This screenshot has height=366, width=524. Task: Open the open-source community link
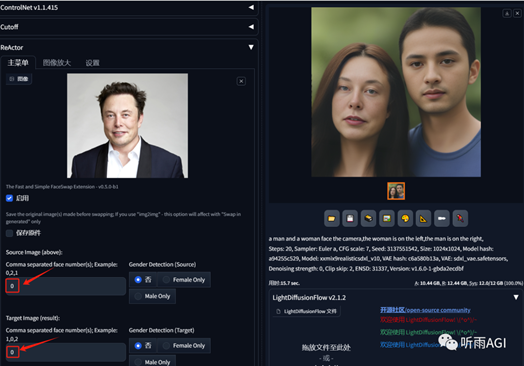pos(425,310)
